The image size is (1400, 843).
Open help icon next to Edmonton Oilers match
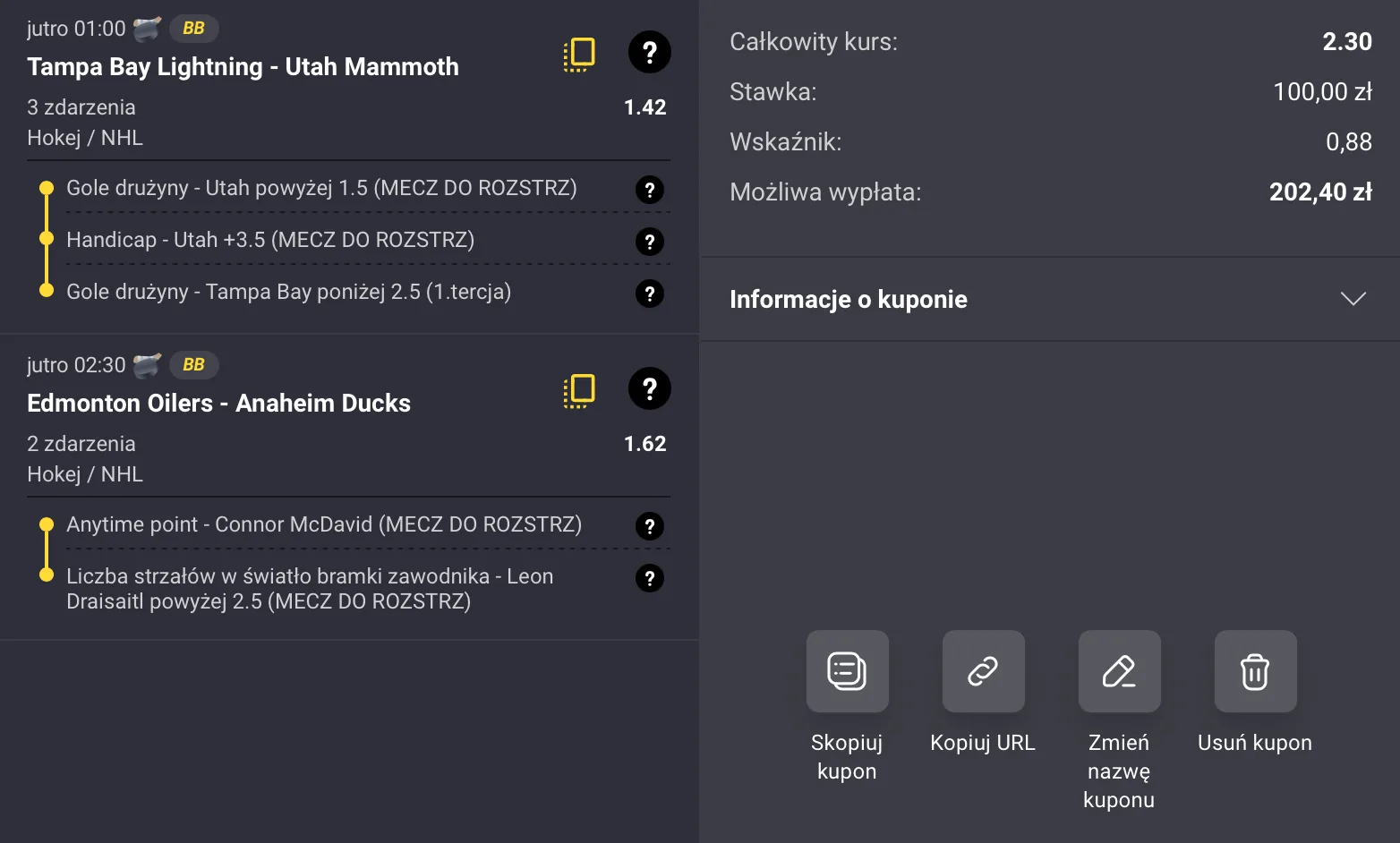[649, 388]
